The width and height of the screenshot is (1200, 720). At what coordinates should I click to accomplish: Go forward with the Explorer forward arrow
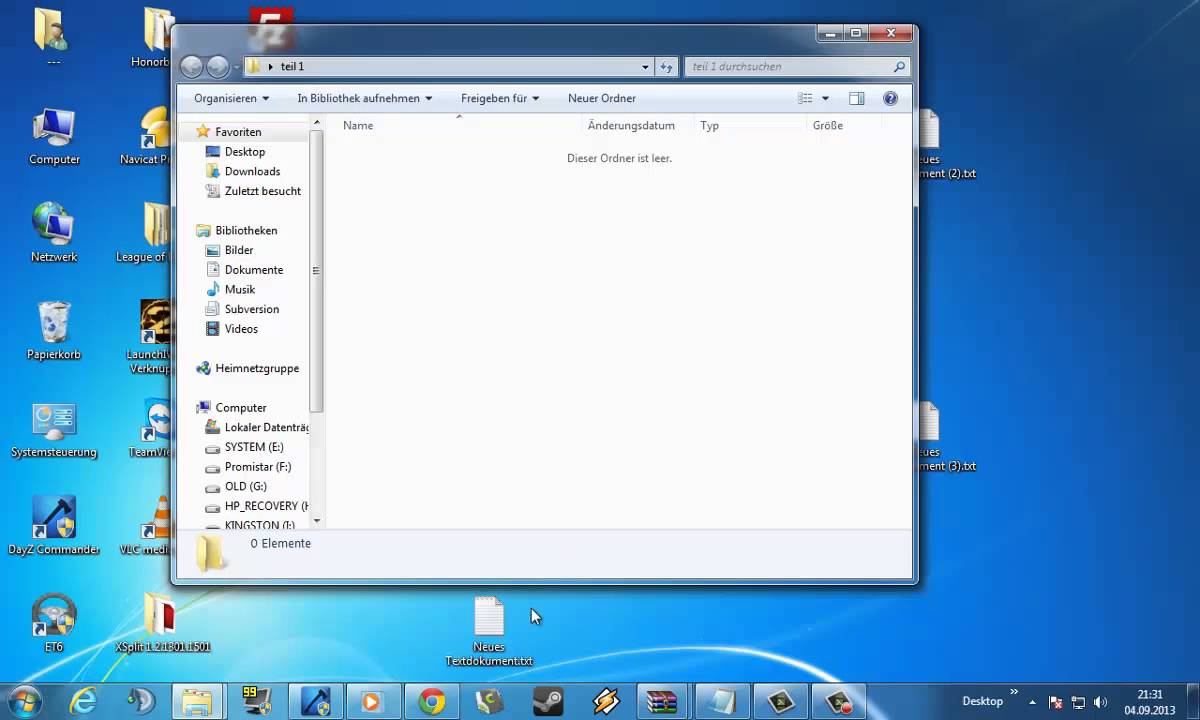(218, 67)
